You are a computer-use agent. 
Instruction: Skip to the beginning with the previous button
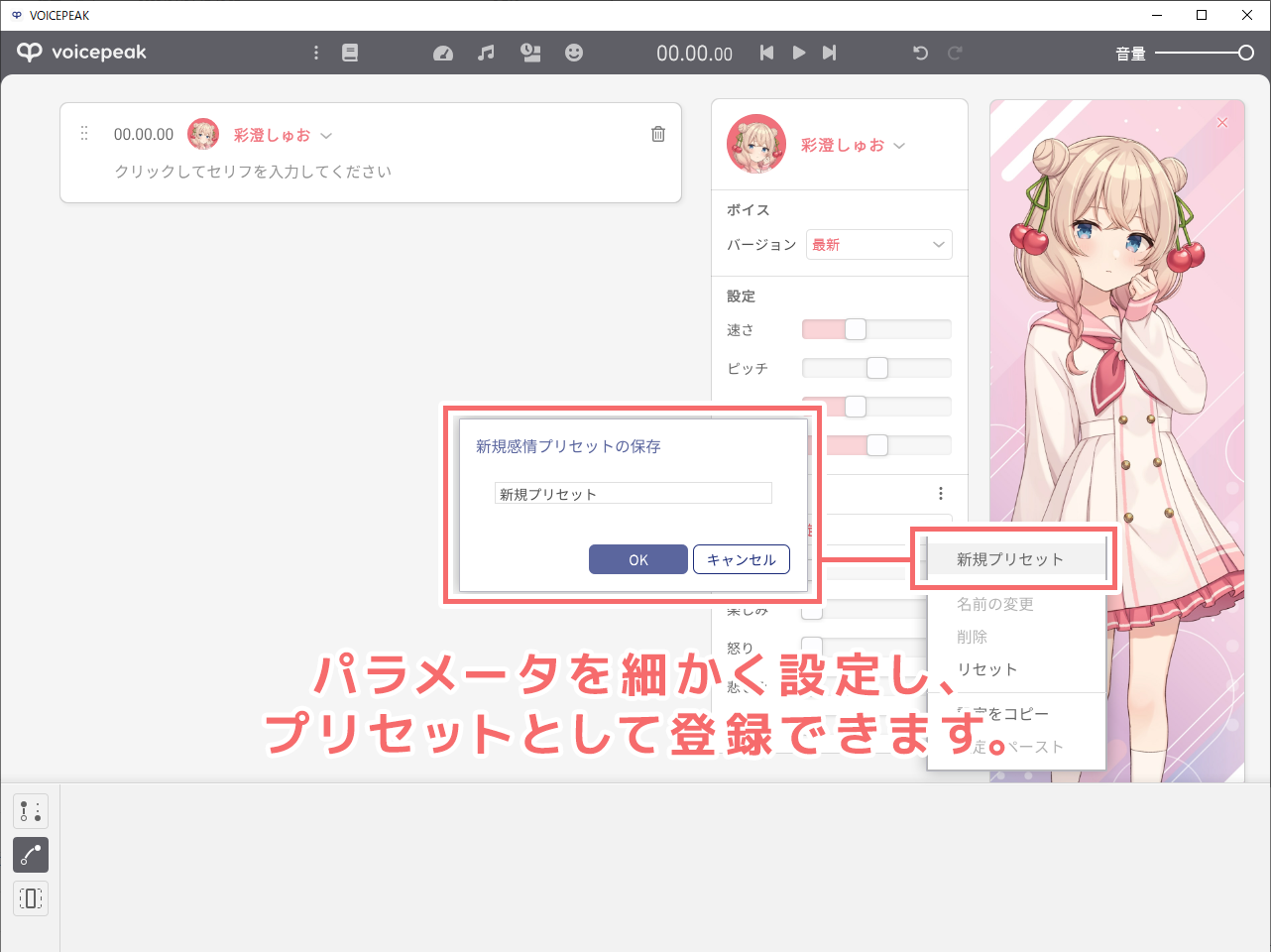(x=766, y=53)
